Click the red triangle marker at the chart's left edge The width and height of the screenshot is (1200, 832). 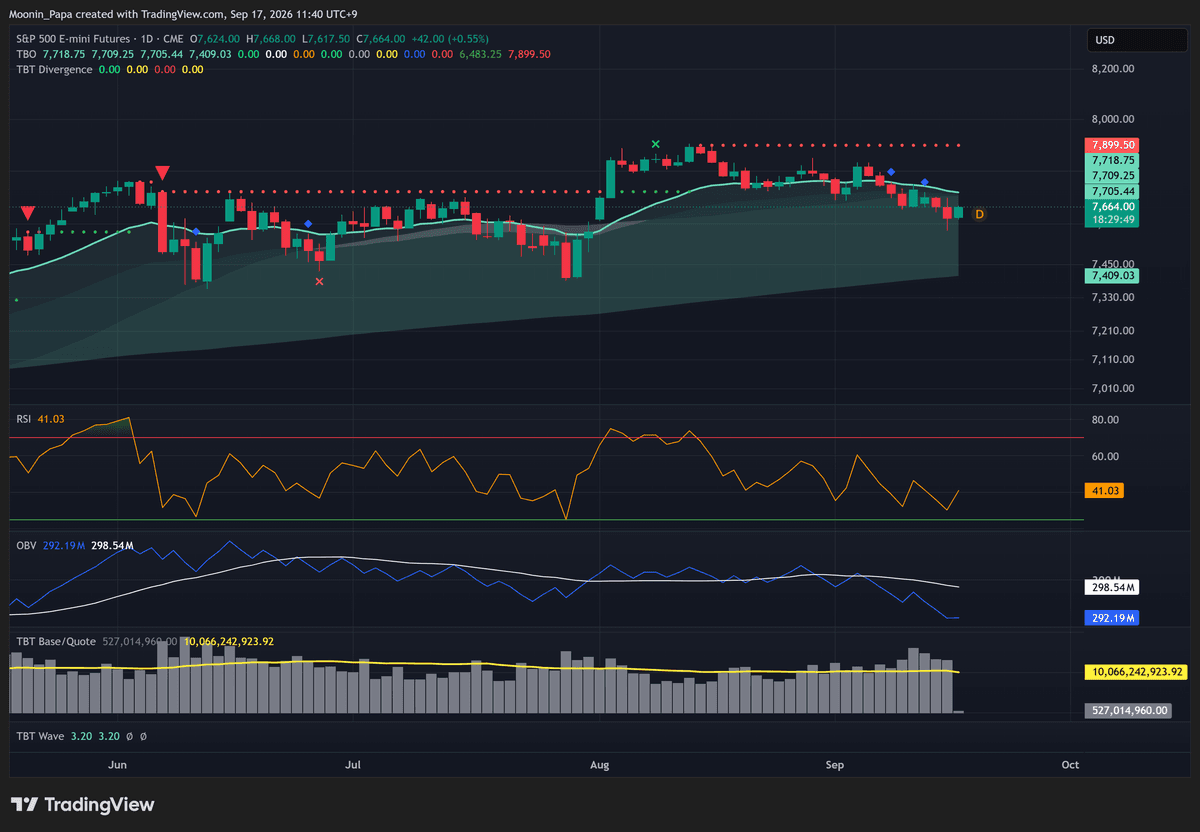click(28, 213)
